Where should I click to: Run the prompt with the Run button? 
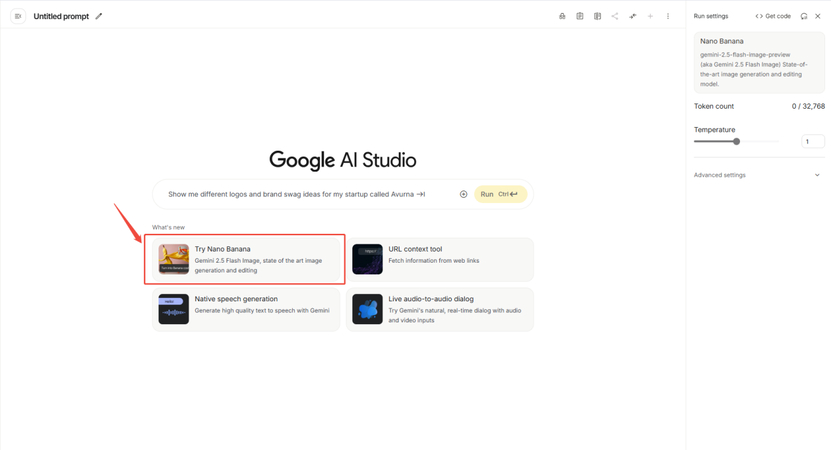click(500, 195)
